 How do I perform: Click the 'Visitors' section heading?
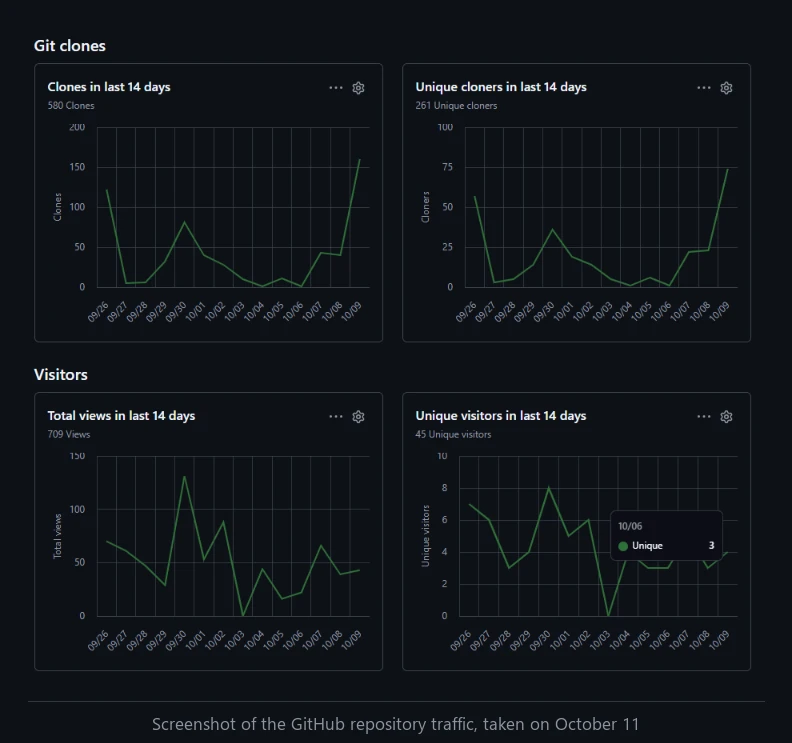61,375
